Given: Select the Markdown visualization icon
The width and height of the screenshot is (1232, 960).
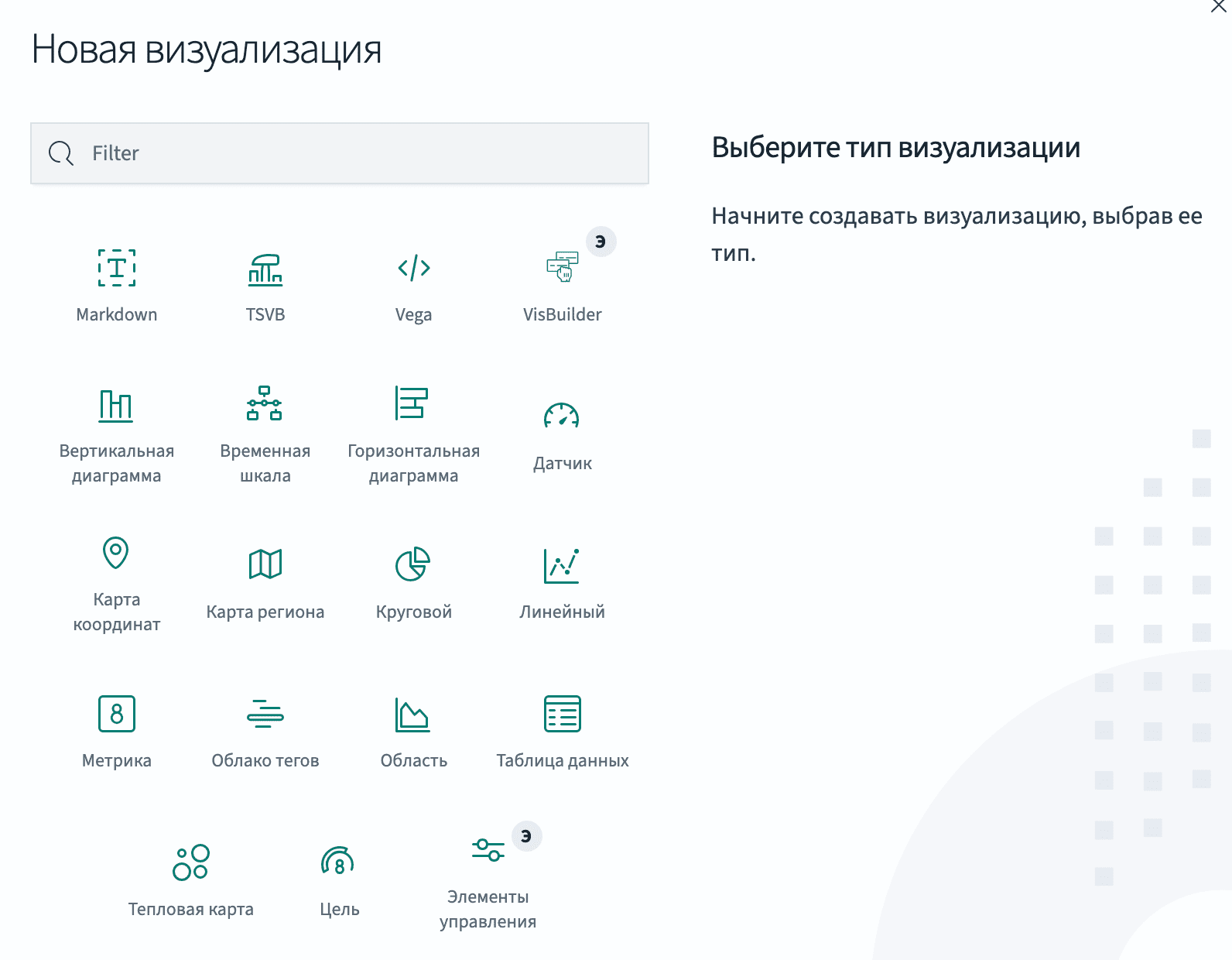Looking at the screenshot, I should (117, 269).
